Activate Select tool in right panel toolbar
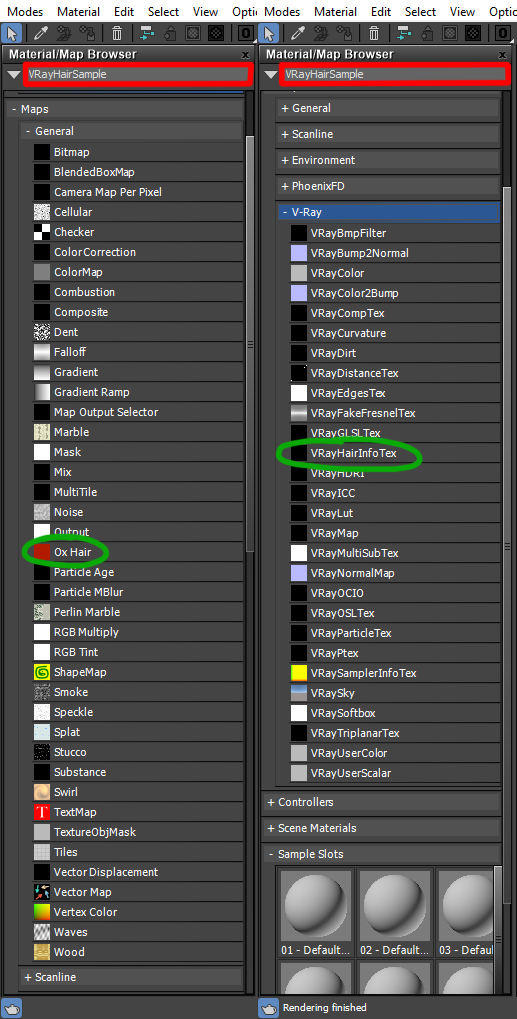The height and width of the screenshot is (1019, 517). [270, 33]
